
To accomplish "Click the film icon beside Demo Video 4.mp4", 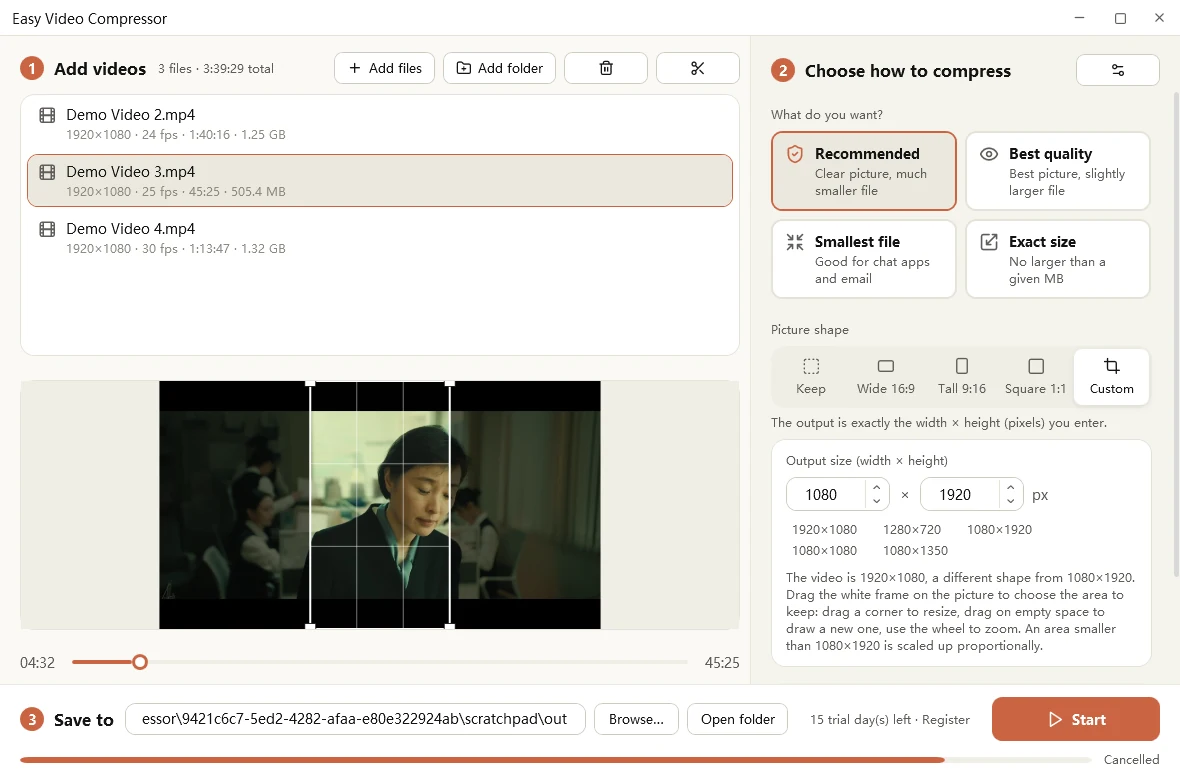I will (x=47, y=229).
